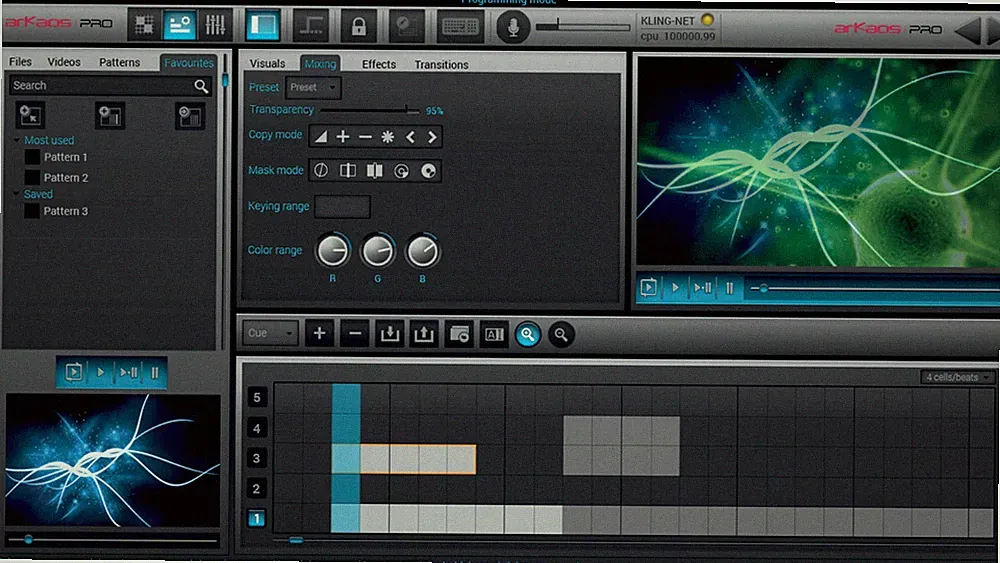Adjust the Transparency slider
Viewport: 1000px width, 563px height.
tap(370, 110)
